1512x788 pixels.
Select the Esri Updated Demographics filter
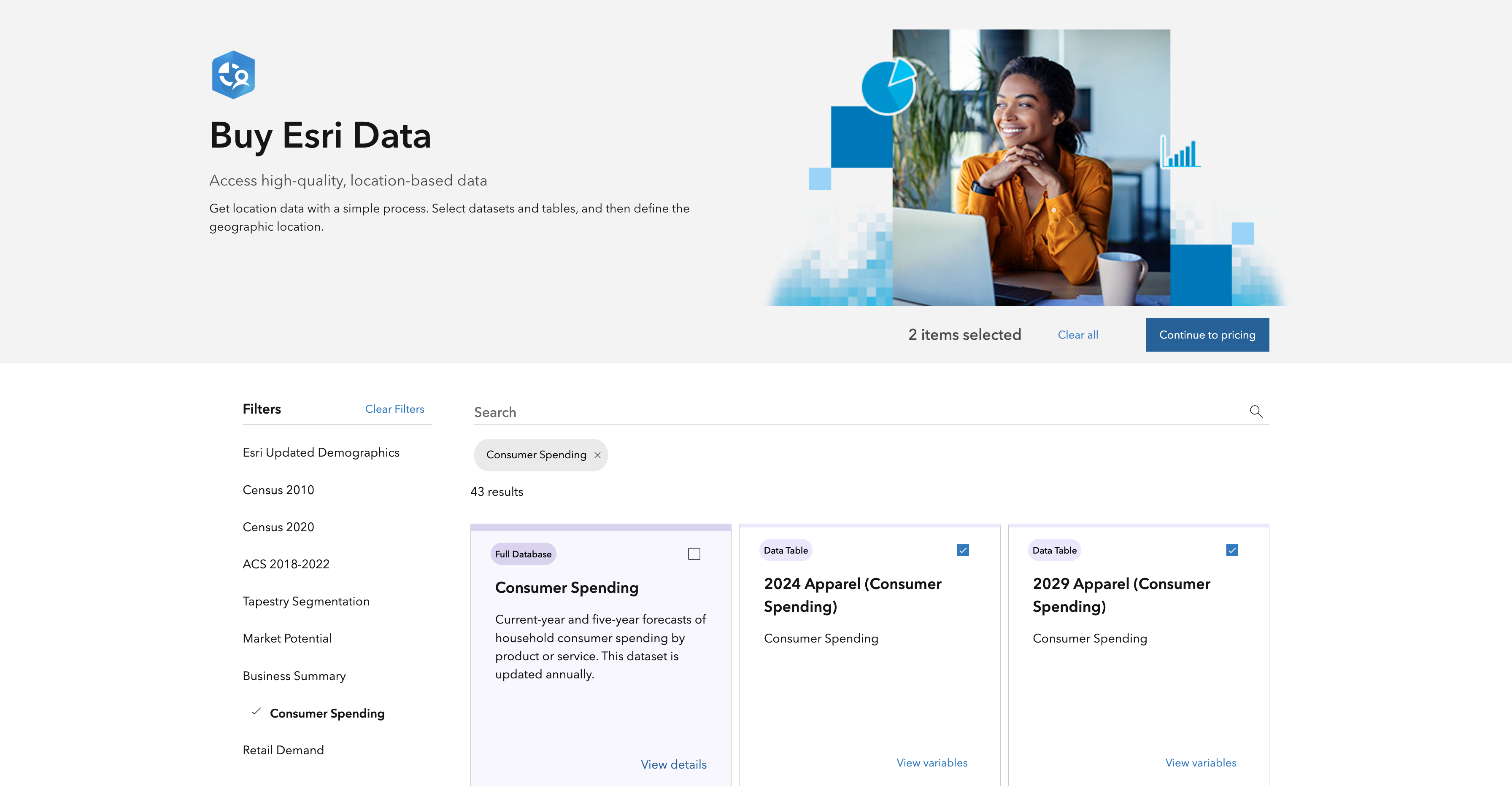click(x=321, y=452)
